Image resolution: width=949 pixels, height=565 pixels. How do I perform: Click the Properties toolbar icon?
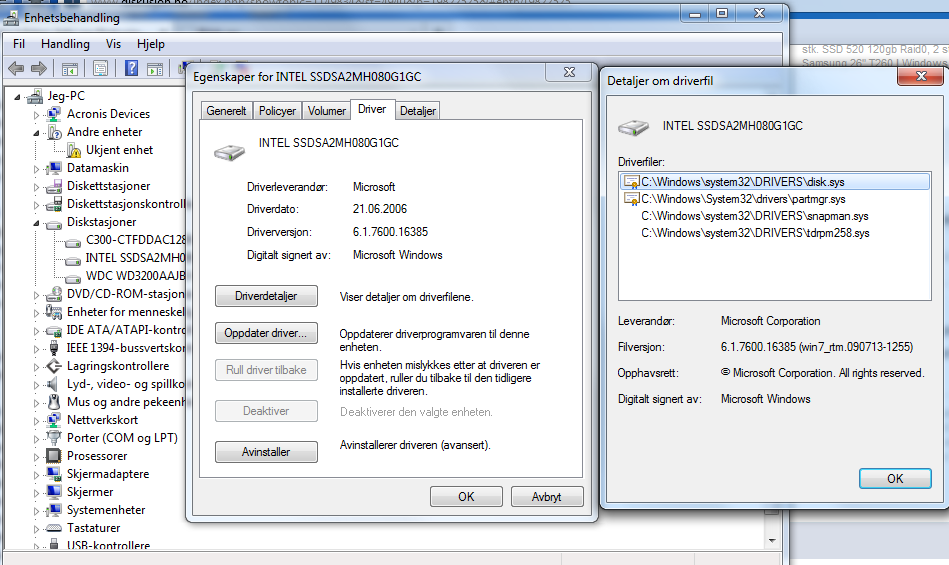tap(100, 69)
